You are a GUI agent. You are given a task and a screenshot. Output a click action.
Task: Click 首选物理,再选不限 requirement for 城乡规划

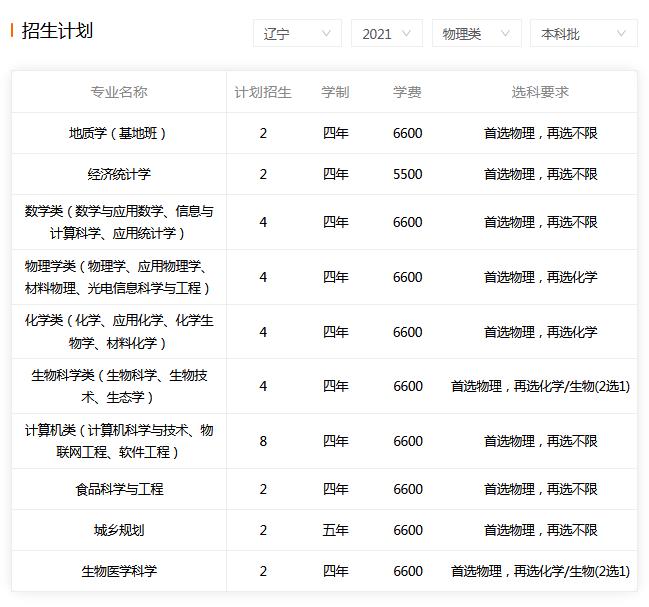[x=541, y=530]
